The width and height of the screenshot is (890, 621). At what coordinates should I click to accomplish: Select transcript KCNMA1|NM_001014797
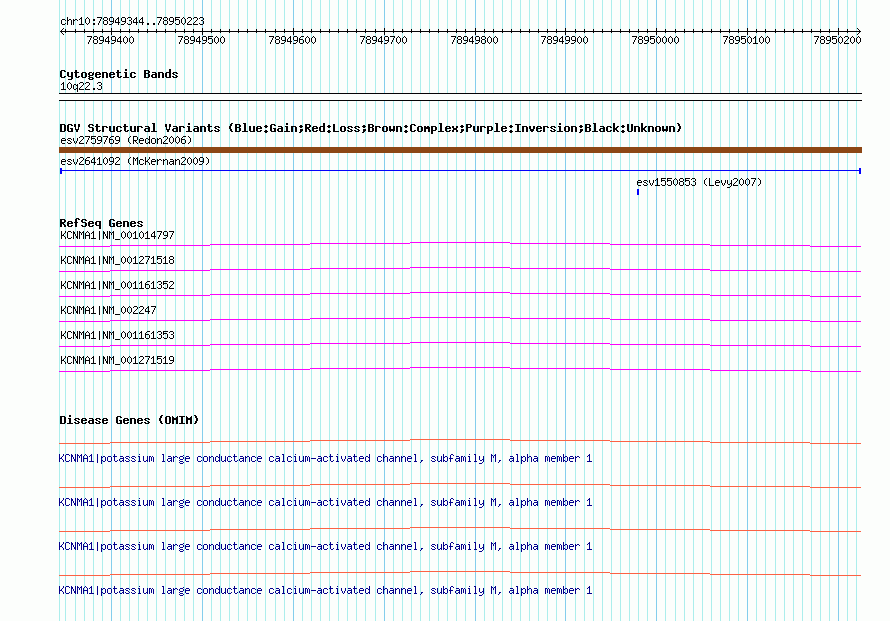pos(117,235)
